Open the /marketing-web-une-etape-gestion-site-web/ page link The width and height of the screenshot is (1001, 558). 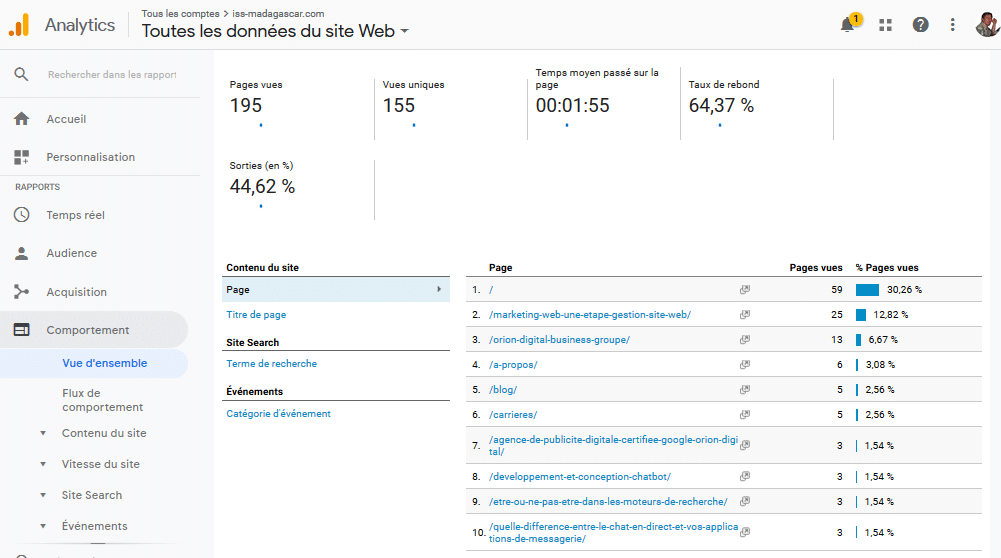(590, 315)
